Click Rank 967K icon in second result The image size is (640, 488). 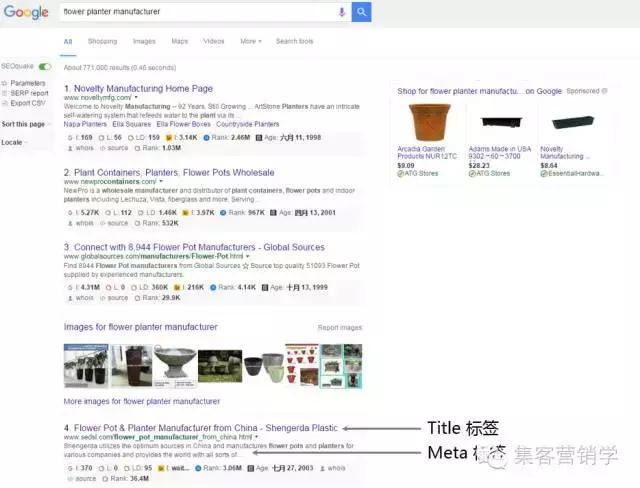point(223,213)
